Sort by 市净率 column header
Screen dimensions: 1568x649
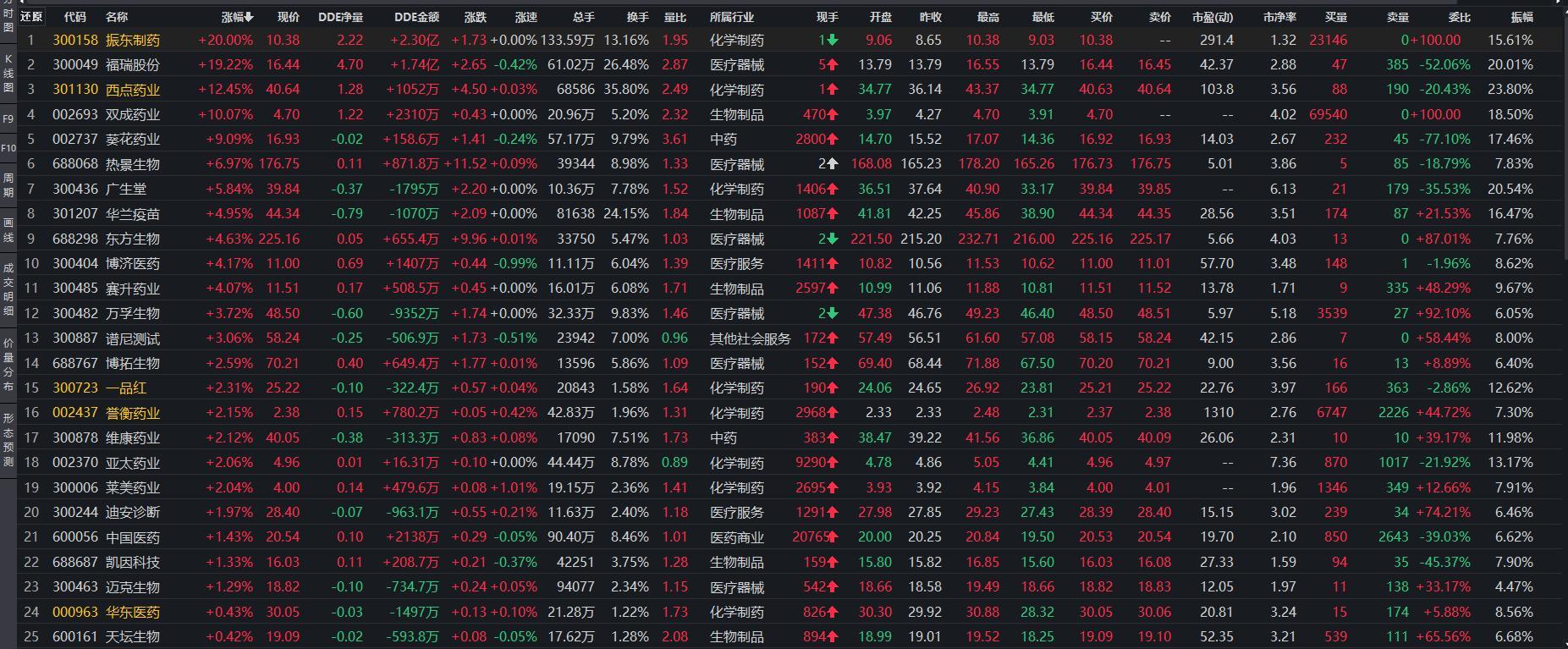1279,17
